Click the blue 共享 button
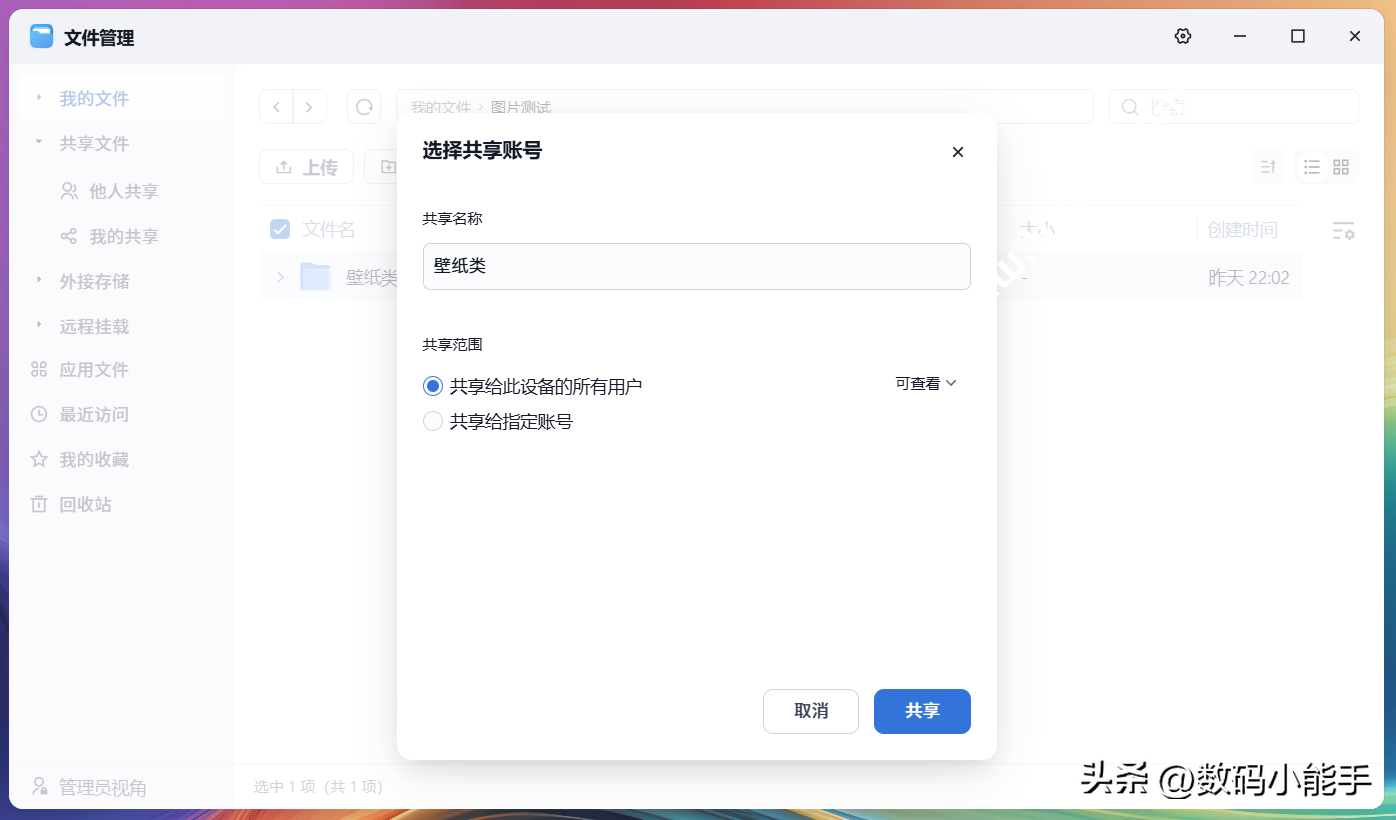The width and height of the screenshot is (1396, 820). click(x=921, y=711)
